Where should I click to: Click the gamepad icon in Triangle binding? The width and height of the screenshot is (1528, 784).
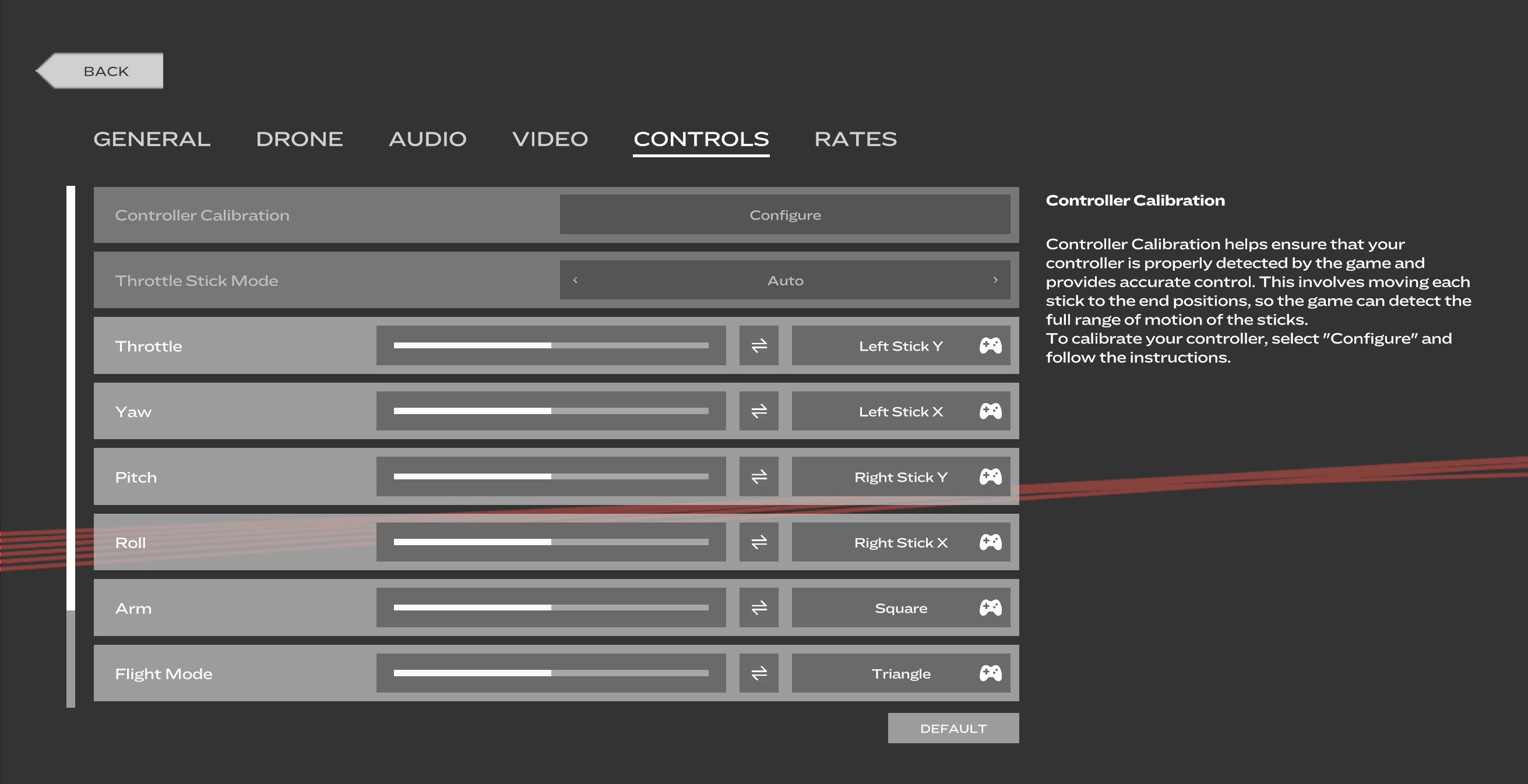[990, 673]
